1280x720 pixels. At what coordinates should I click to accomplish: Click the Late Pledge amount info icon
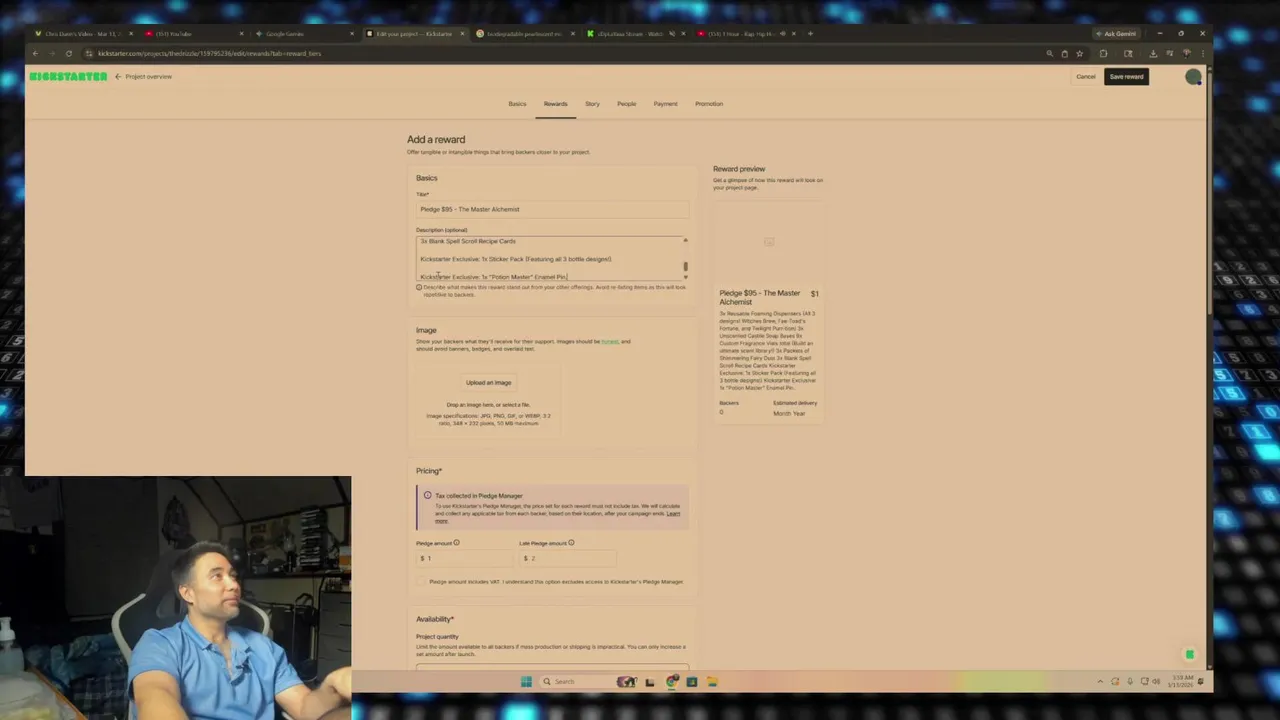click(571, 543)
